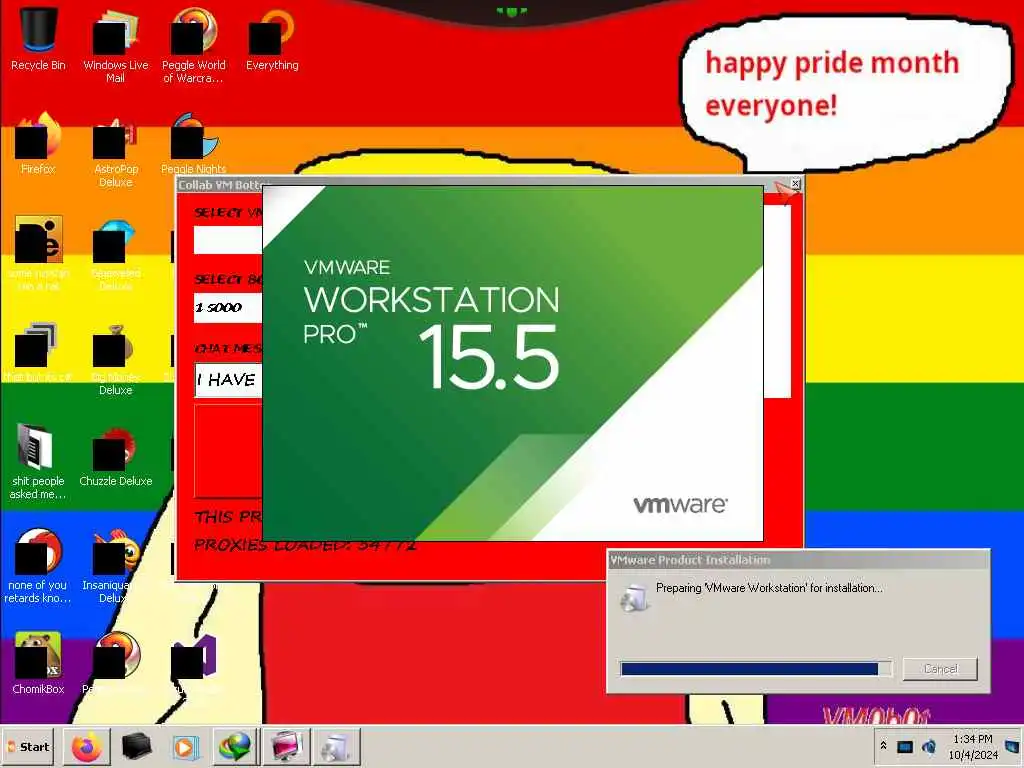This screenshot has height=768, width=1024.
Task: Click the taskbar clock showing 1:34 PM
Action: tap(972, 746)
